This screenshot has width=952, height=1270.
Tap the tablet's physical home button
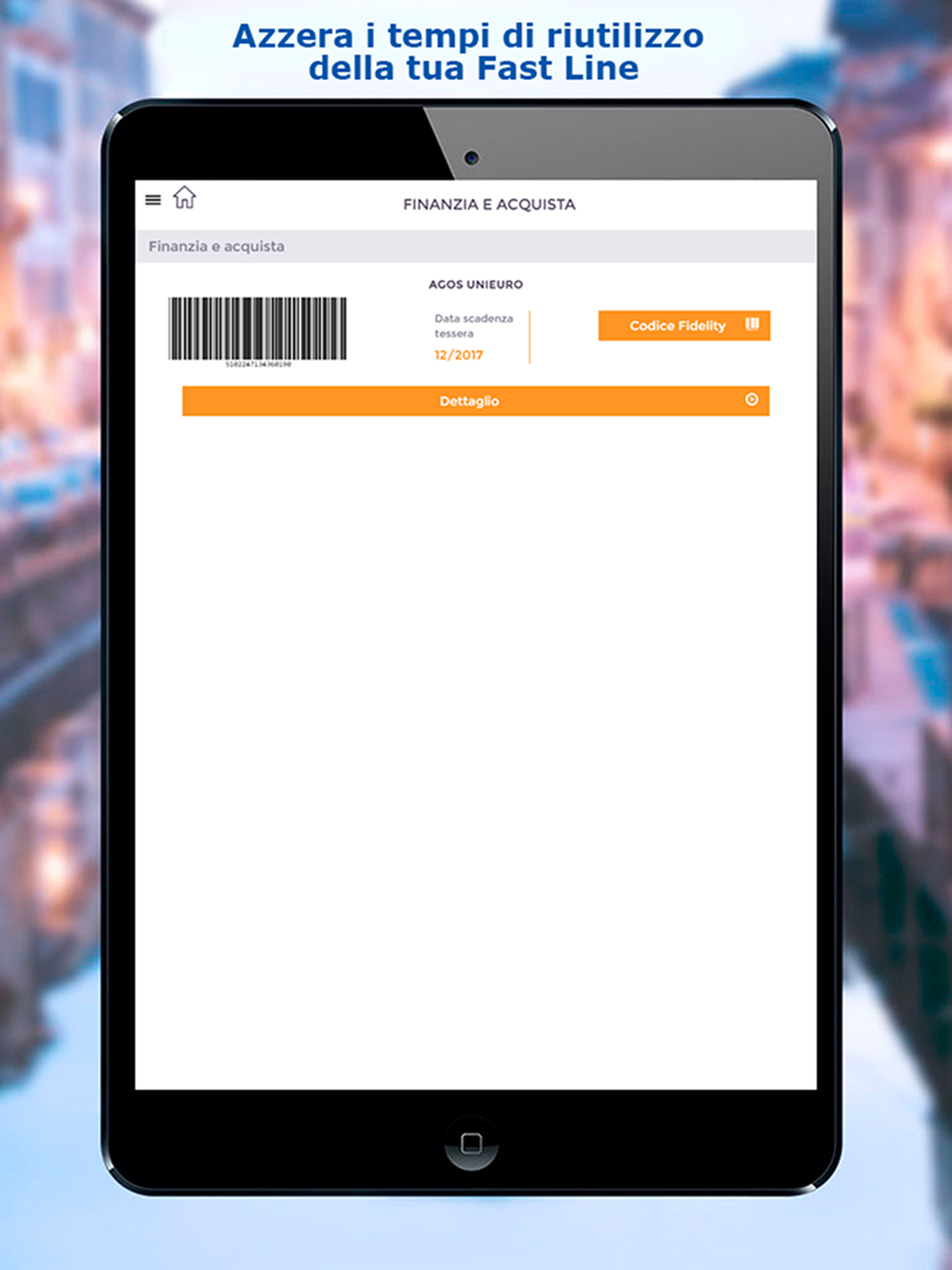point(471,1142)
